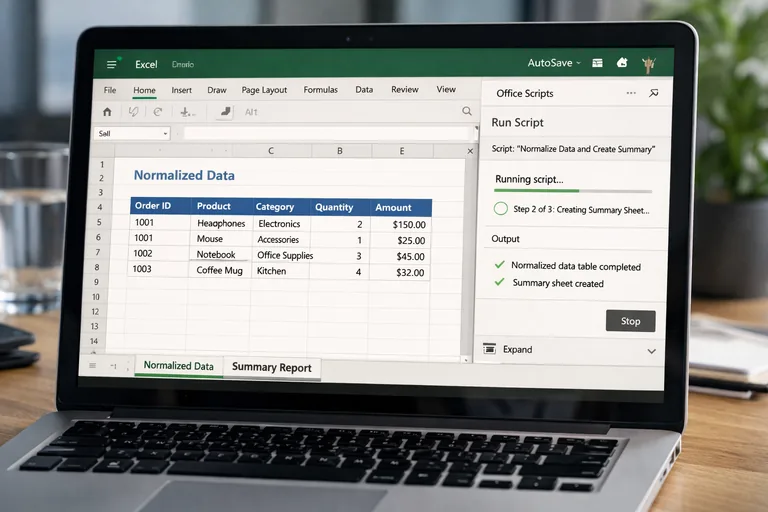The width and height of the screenshot is (768, 512).
Task: Stop the running script
Action: [x=630, y=321]
